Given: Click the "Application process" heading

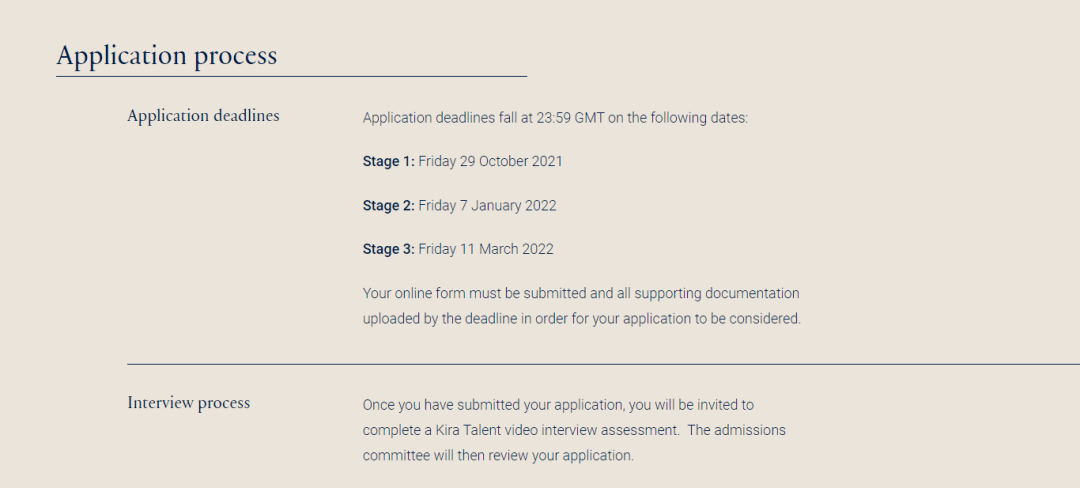Looking at the screenshot, I should click(x=166, y=55).
